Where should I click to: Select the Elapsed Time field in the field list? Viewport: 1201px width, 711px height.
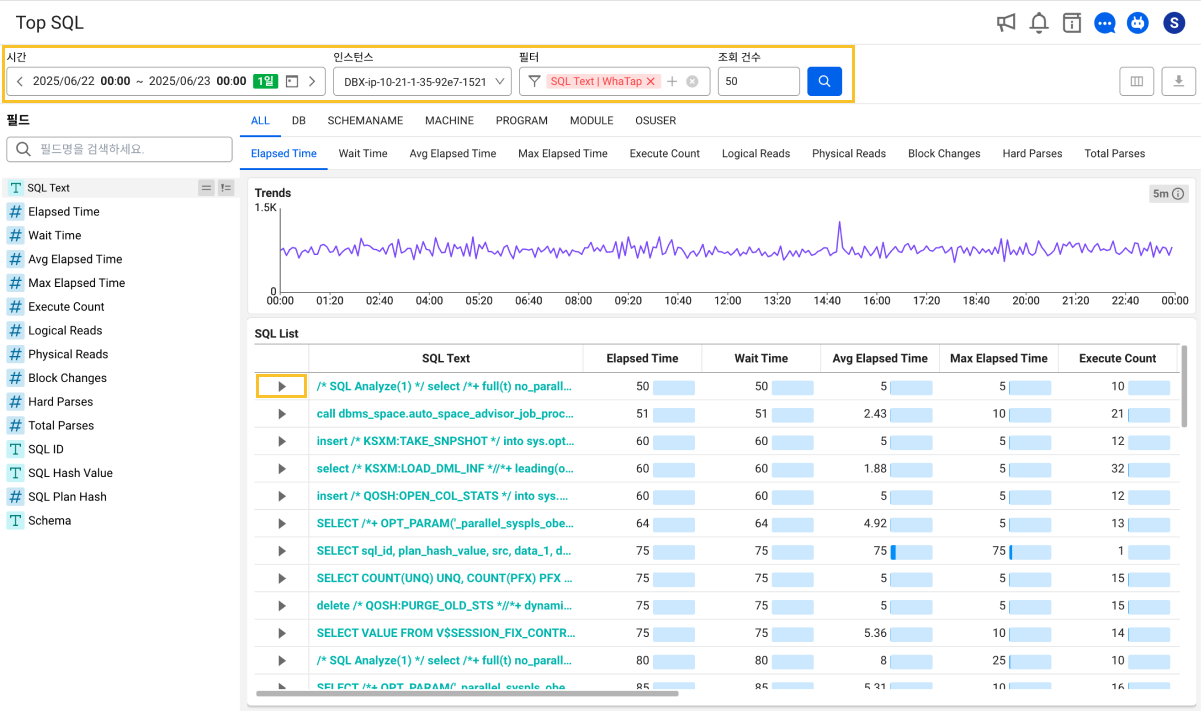click(64, 211)
